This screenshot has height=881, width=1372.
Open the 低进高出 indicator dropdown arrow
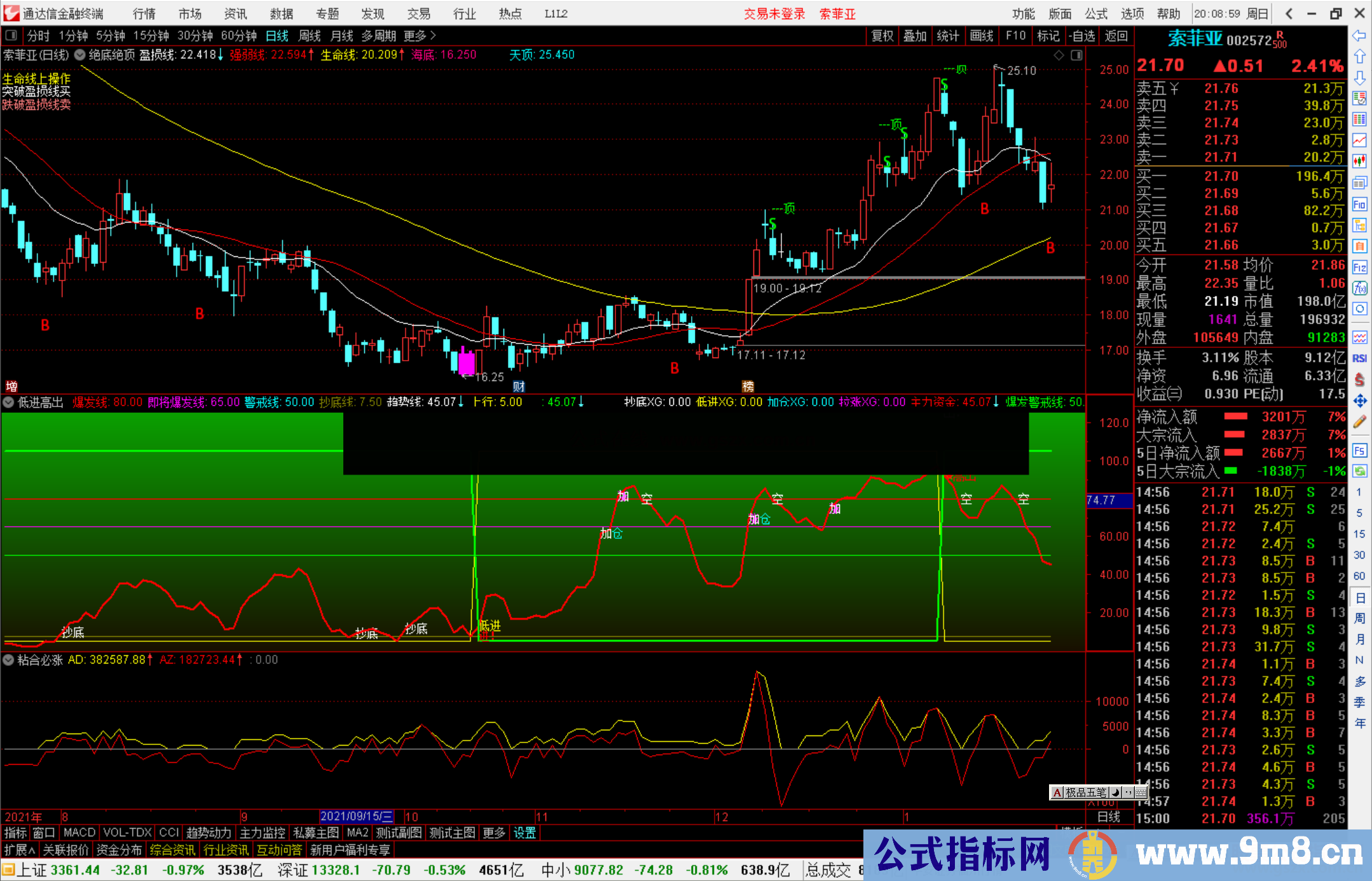[x=9, y=402]
